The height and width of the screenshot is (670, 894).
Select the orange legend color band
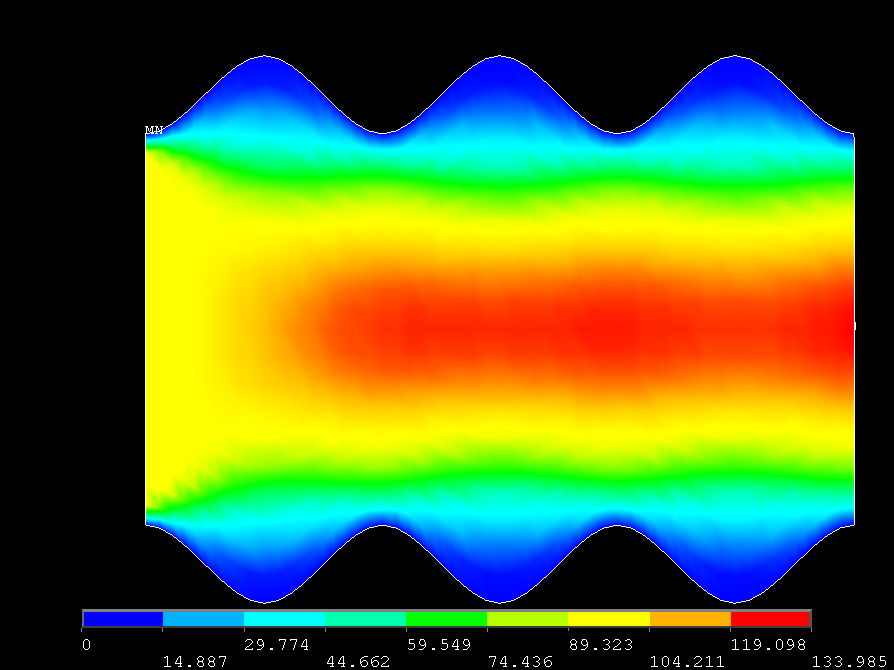click(x=690, y=619)
